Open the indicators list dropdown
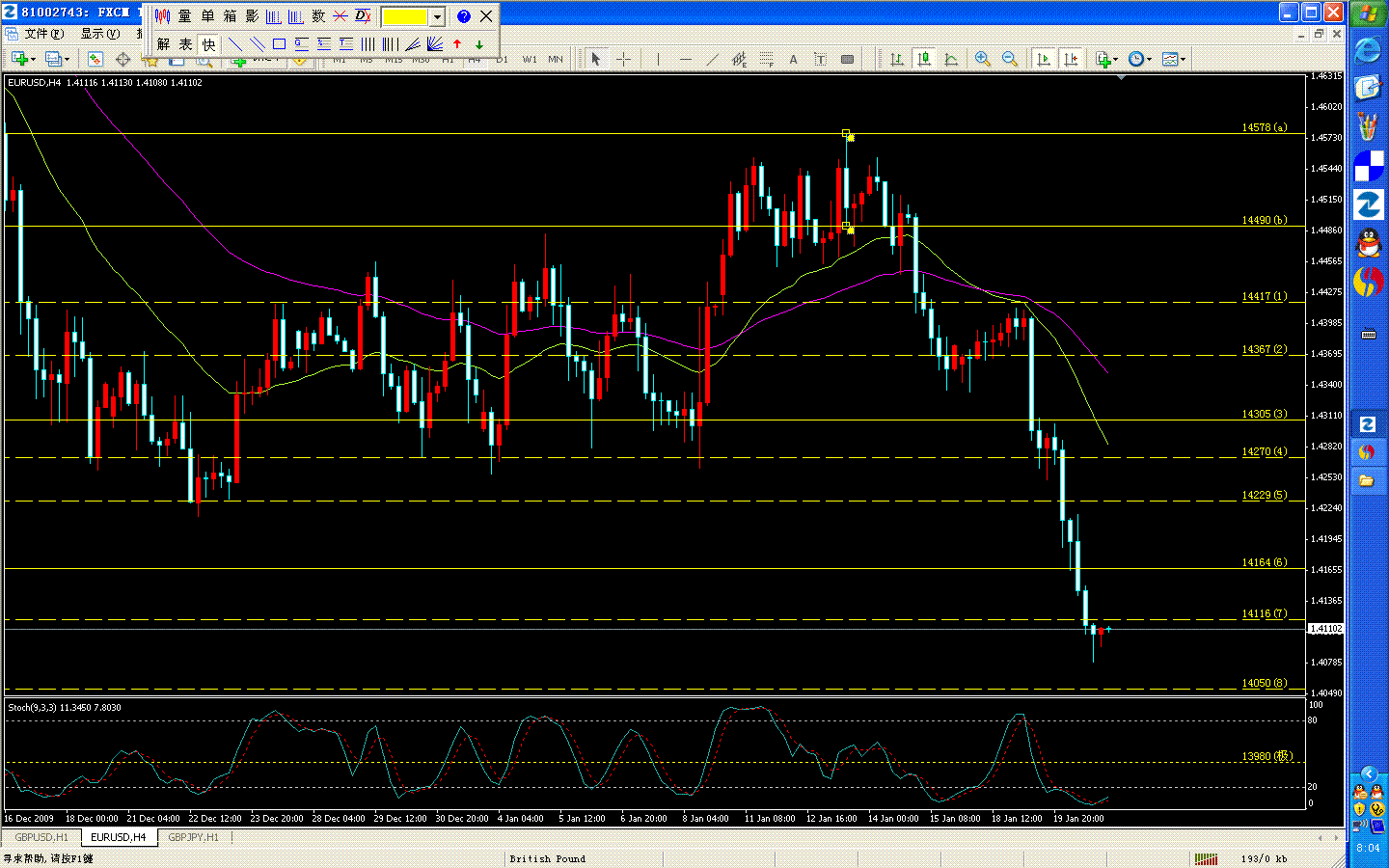 pos(1106,59)
